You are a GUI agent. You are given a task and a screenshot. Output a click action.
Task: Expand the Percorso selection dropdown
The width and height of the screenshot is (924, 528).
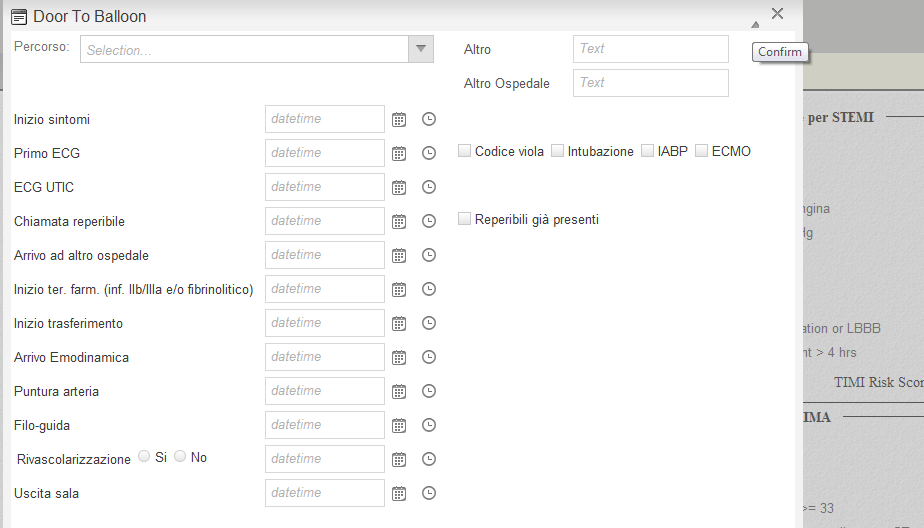click(x=421, y=49)
